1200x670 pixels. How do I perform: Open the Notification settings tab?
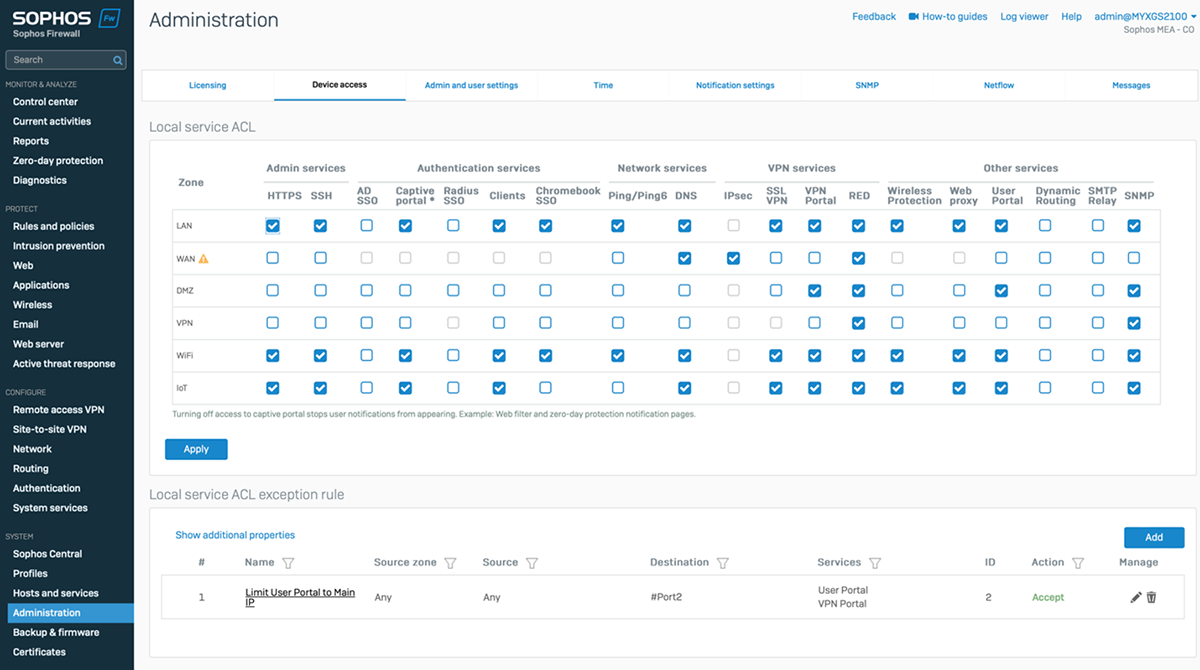click(x=734, y=85)
